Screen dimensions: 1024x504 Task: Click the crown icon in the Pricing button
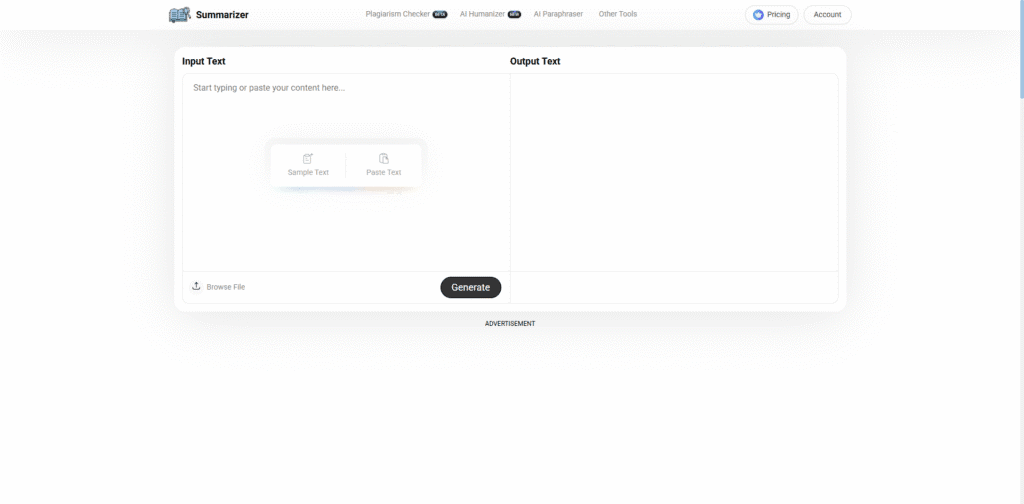pyautogui.click(x=758, y=15)
